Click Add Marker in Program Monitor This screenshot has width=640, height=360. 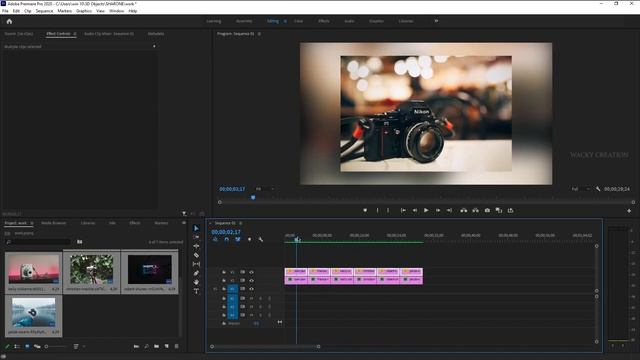365,210
